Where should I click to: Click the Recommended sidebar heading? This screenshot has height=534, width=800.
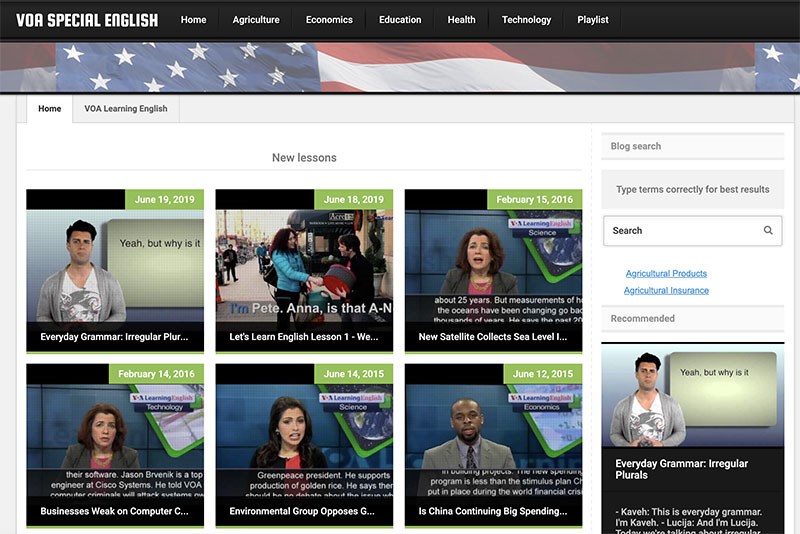click(642, 318)
